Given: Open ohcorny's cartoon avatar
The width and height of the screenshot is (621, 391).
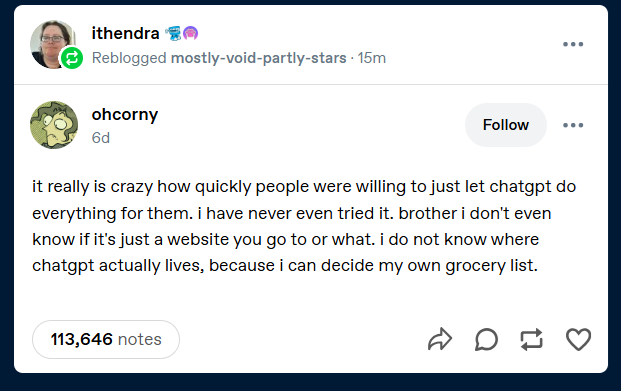Looking at the screenshot, I should tap(54, 125).
